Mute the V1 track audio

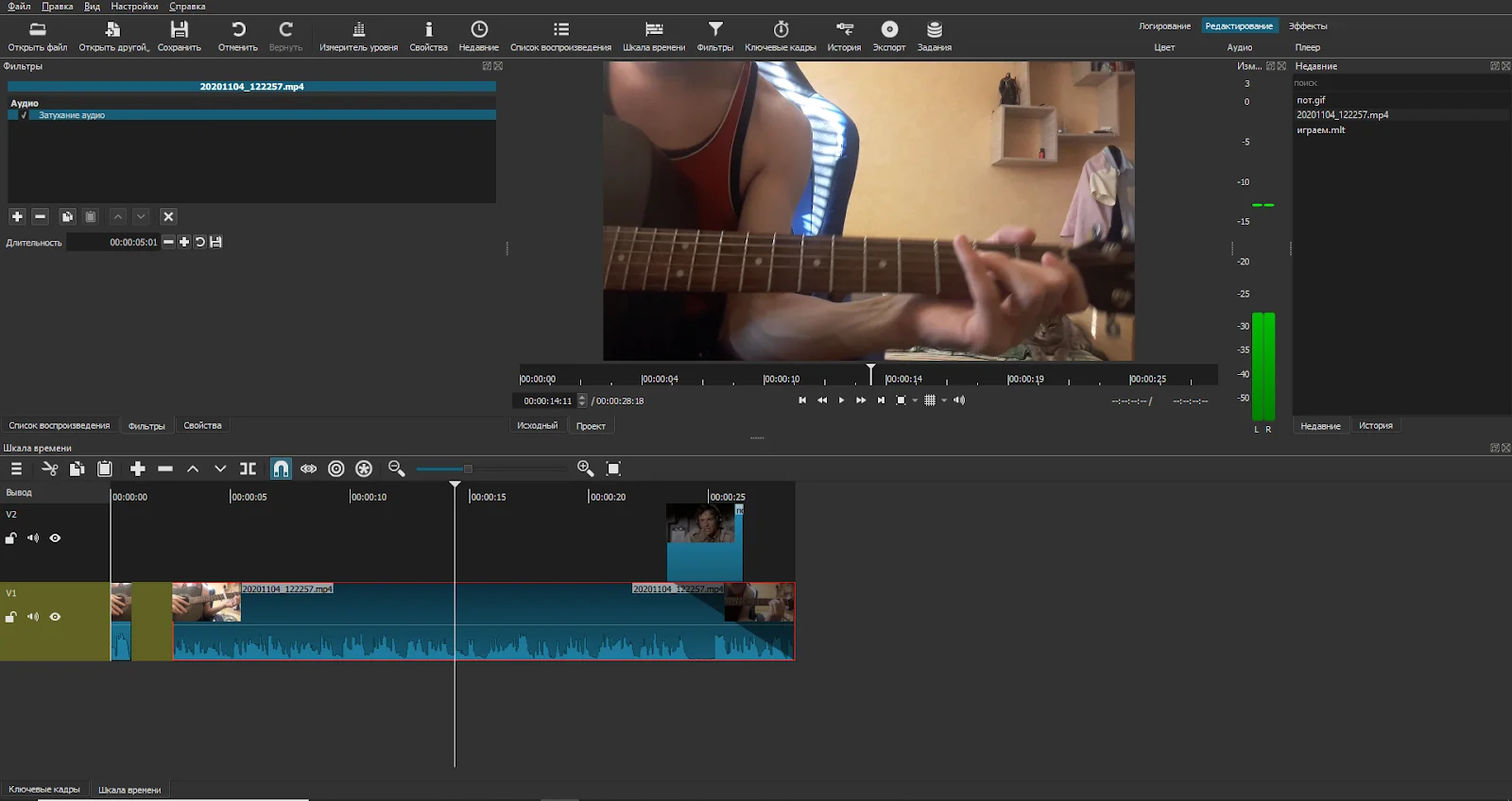tap(33, 617)
